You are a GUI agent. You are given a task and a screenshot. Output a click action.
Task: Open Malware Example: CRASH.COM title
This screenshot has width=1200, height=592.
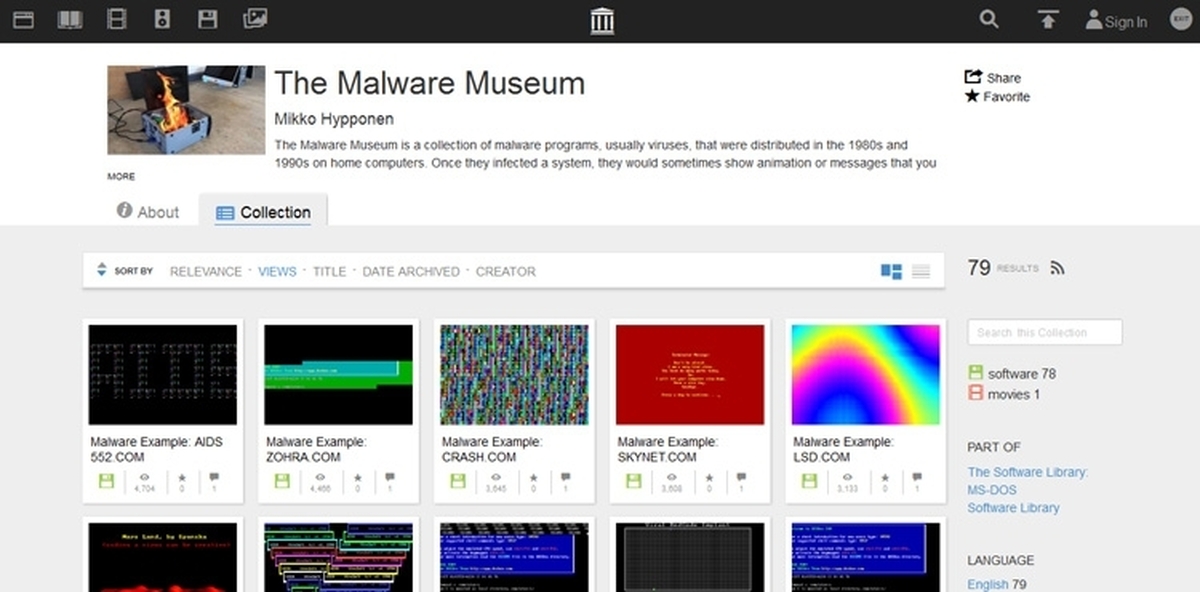[x=492, y=449]
